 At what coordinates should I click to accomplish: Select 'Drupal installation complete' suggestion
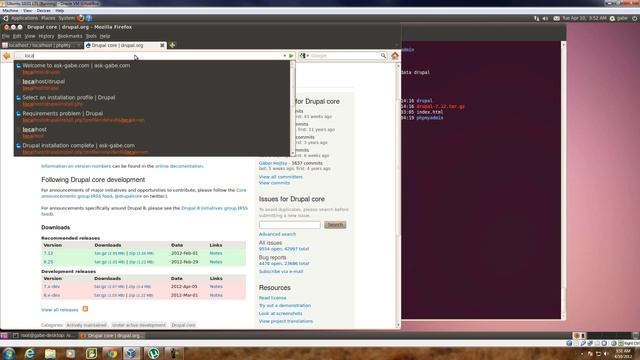tap(153, 148)
